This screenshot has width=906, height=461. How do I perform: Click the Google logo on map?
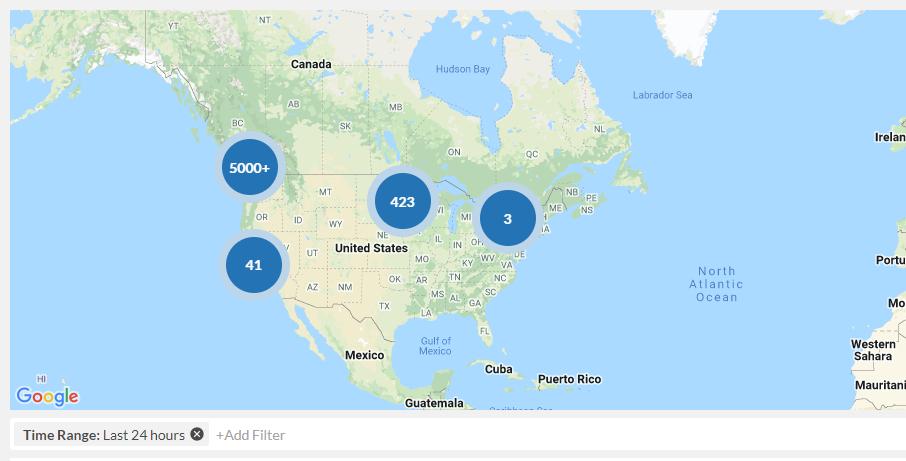47,396
